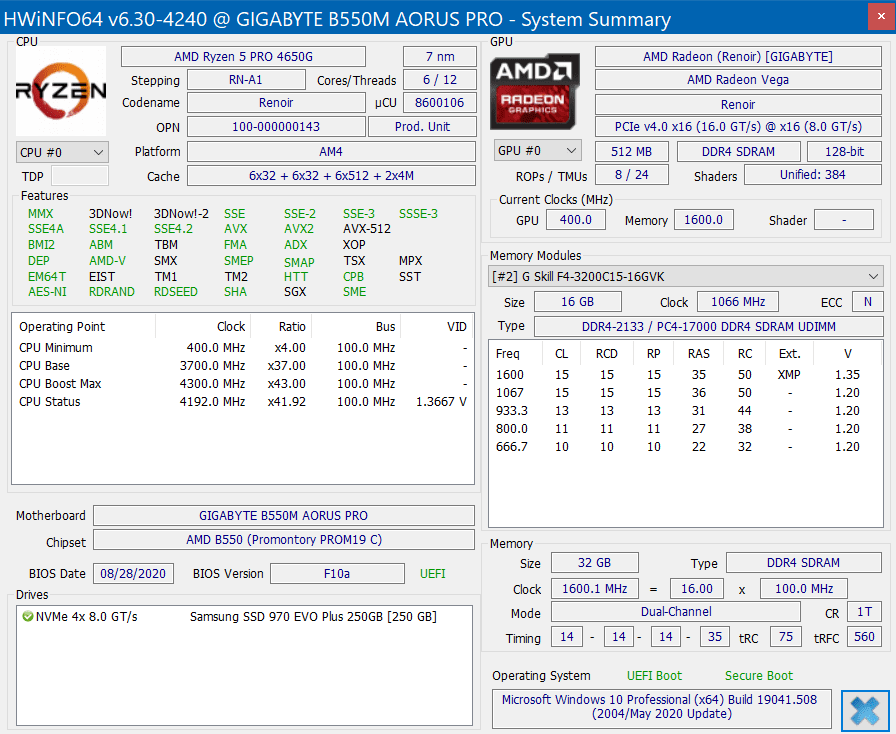Select the Cache value 6x32 + 6x32 + 6x512 + 2x4M
The width and height of the screenshot is (896, 734).
331,176
